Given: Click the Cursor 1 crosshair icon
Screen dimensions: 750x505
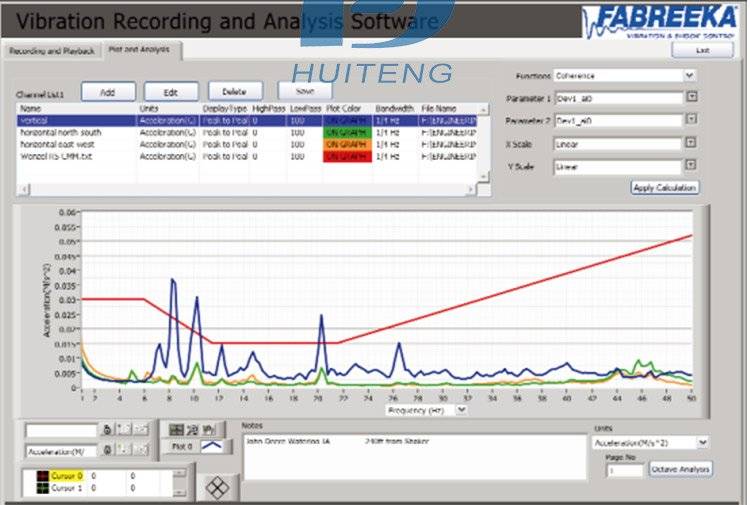Looking at the screenshot, I should point(43,489).
